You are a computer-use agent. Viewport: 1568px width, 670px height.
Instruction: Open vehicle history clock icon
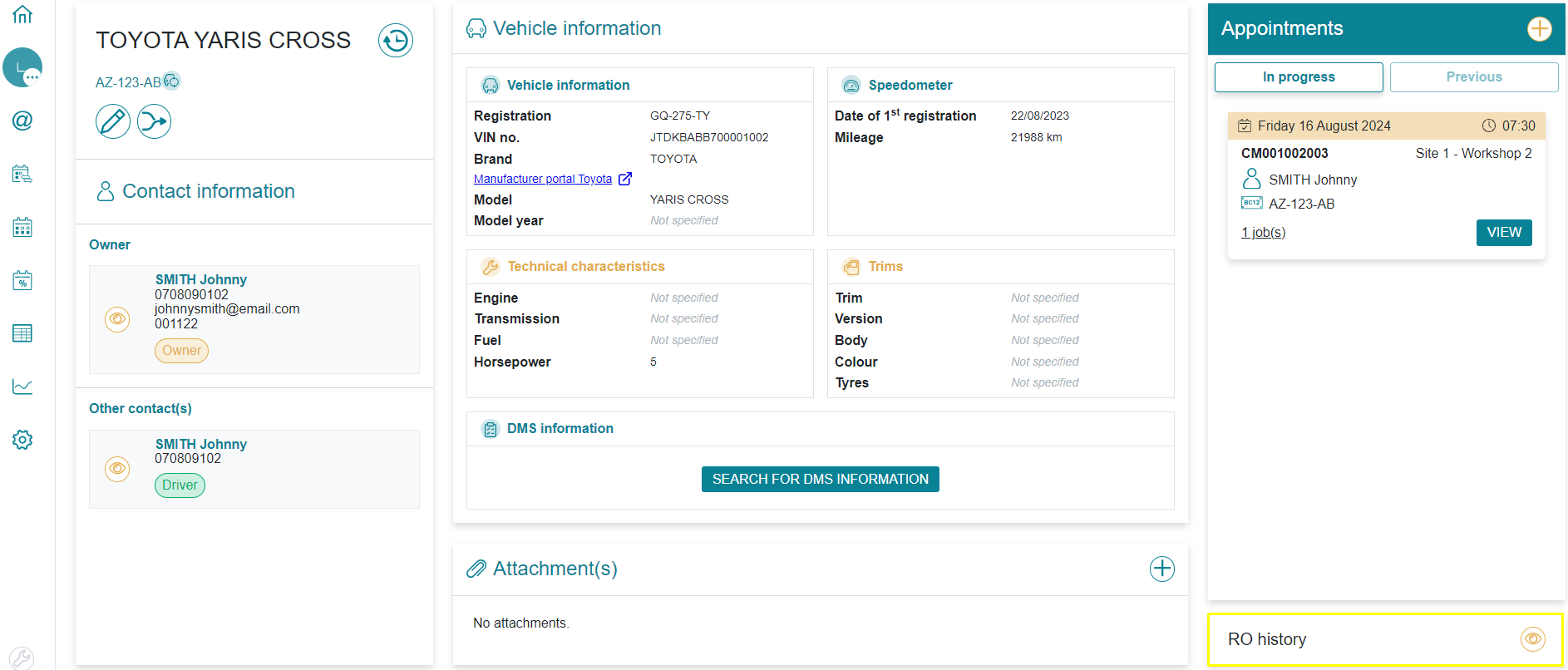396,40
